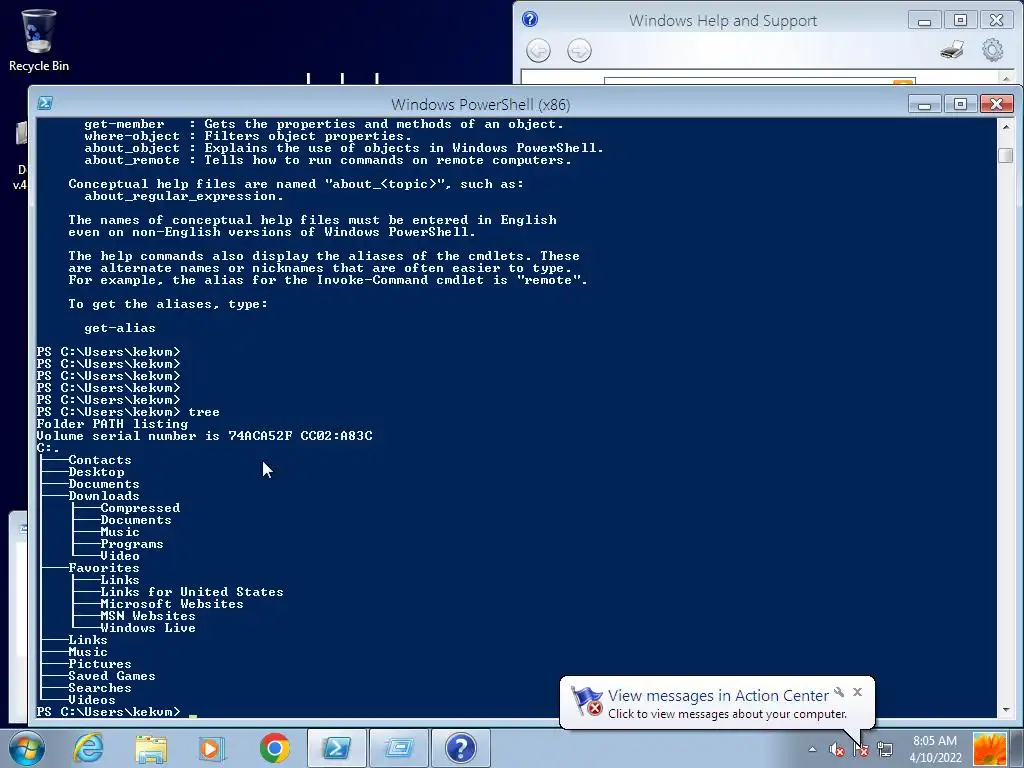Open the clock showing 8:05 AM
Viewport: 1024px width, 768px height.
[935, 749]
